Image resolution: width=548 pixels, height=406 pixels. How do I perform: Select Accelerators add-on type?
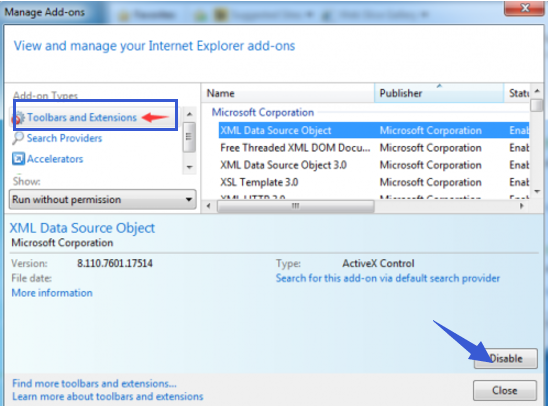(x=55, y=159)
